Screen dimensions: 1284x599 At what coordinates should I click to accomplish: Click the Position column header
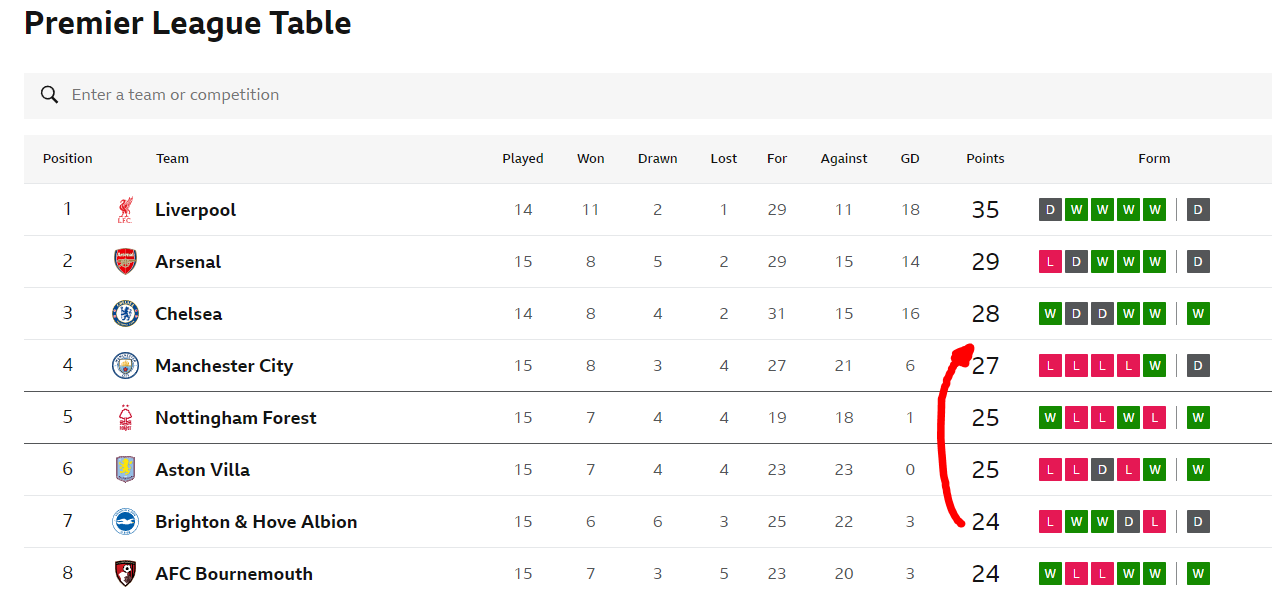68,159
